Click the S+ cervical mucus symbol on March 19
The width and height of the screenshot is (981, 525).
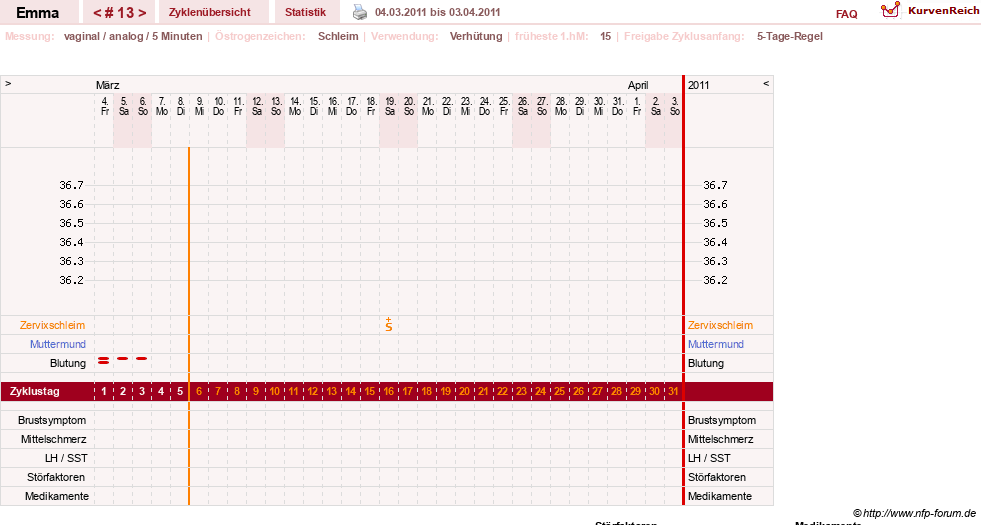point(389,325)
